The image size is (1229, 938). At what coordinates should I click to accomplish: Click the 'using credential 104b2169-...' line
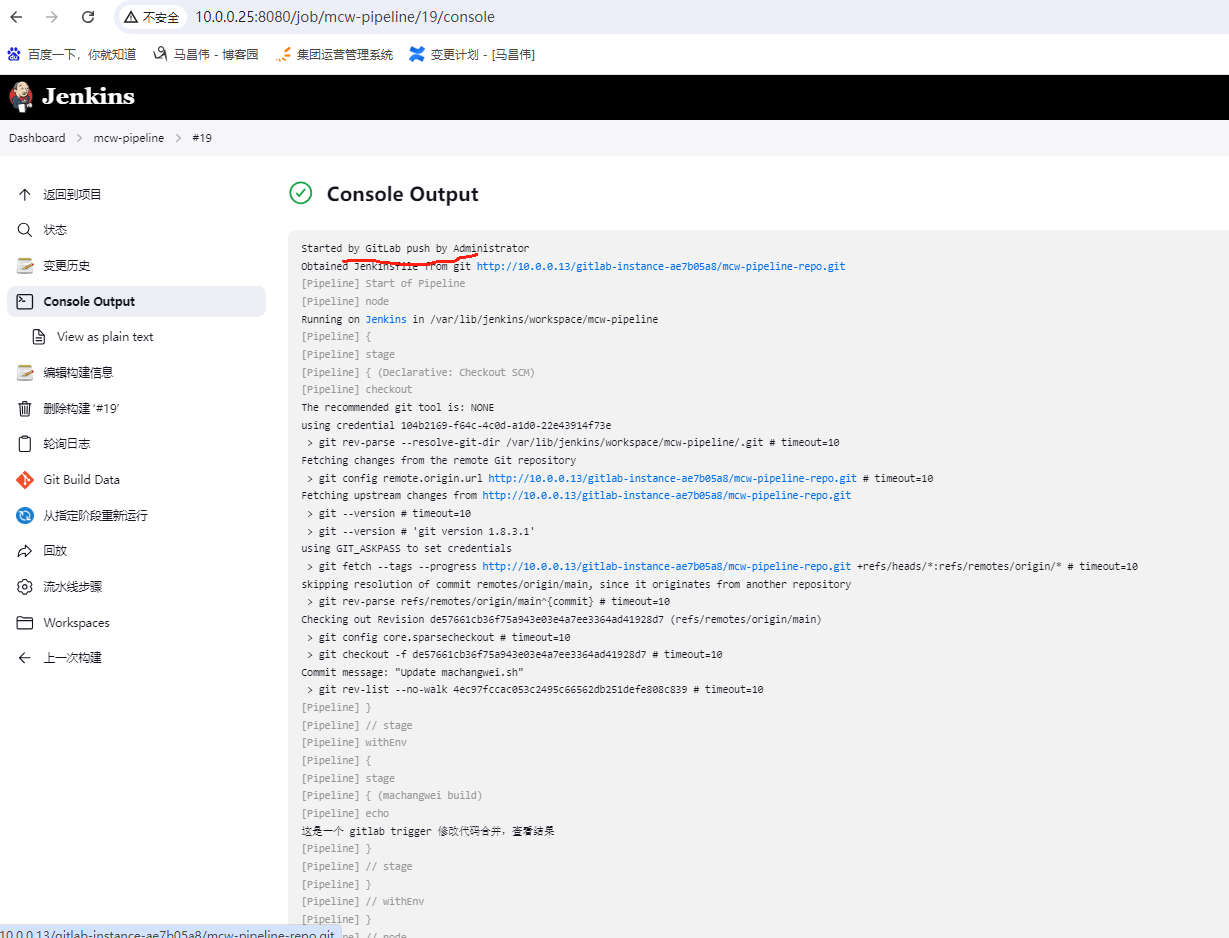pos(456,425)
